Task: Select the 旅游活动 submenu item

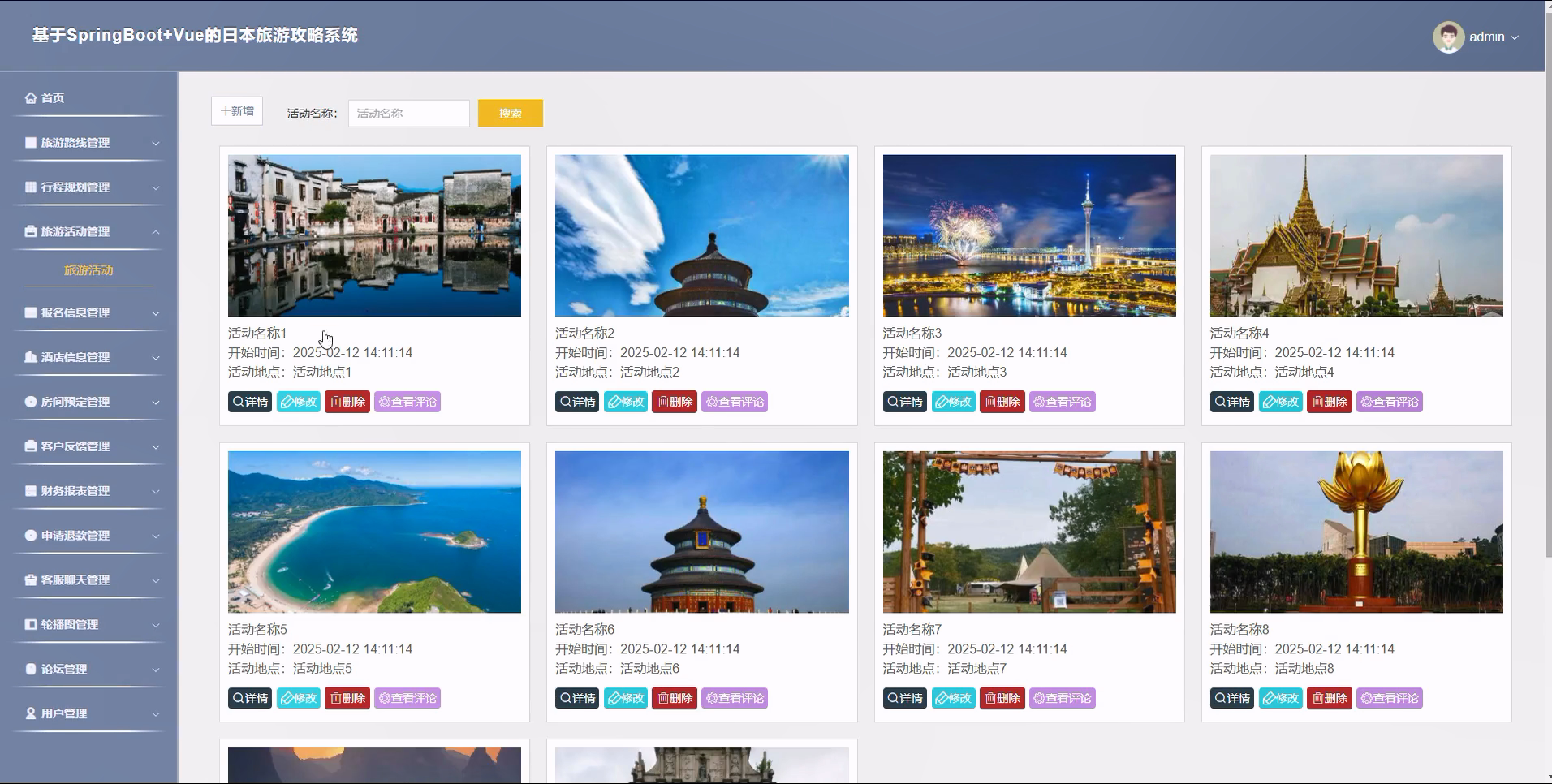Action: 88,270
